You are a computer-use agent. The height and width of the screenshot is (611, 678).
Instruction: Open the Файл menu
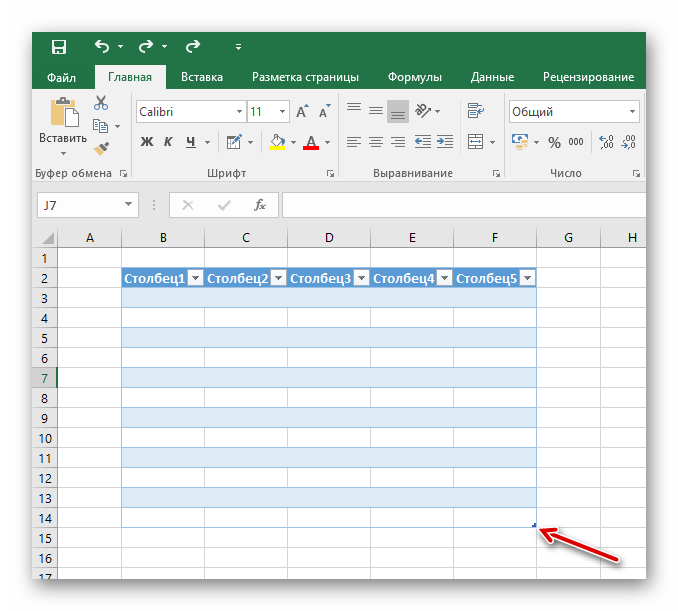tap(61, 77)
